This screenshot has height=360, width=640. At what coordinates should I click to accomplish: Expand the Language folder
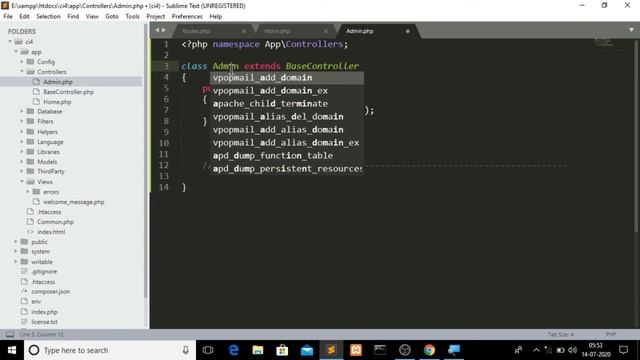[22, 142]
